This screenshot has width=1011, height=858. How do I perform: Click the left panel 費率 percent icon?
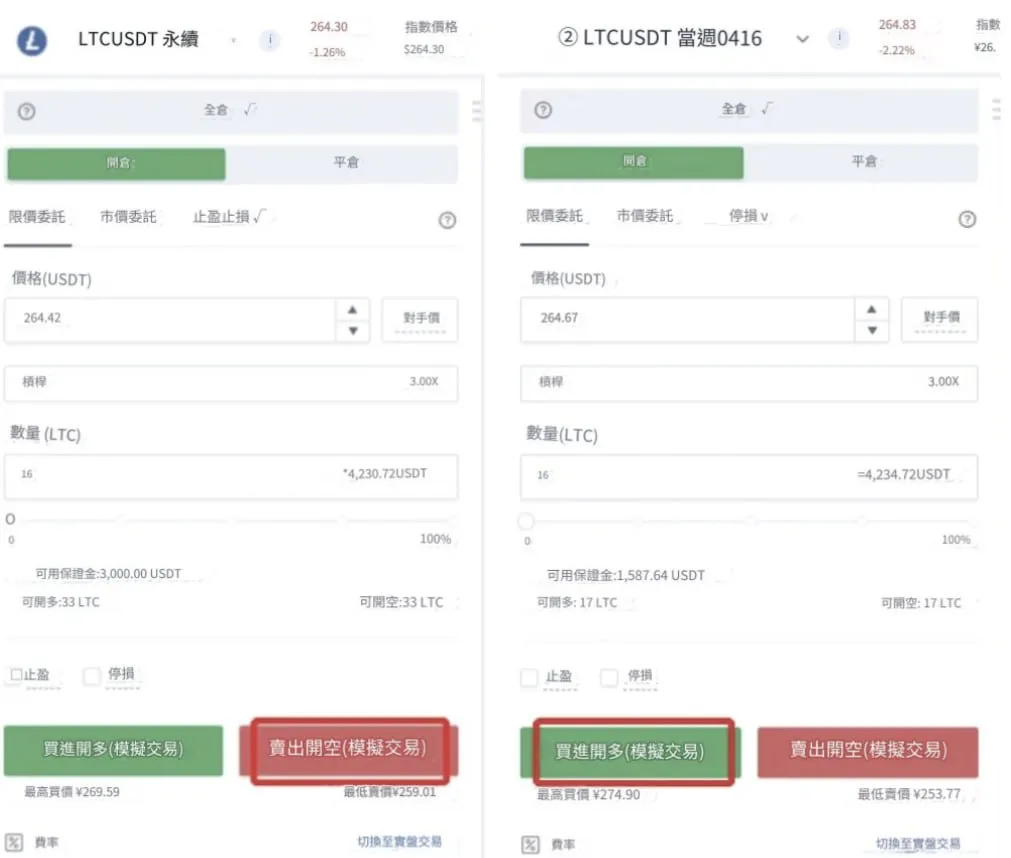pos(14,842)
